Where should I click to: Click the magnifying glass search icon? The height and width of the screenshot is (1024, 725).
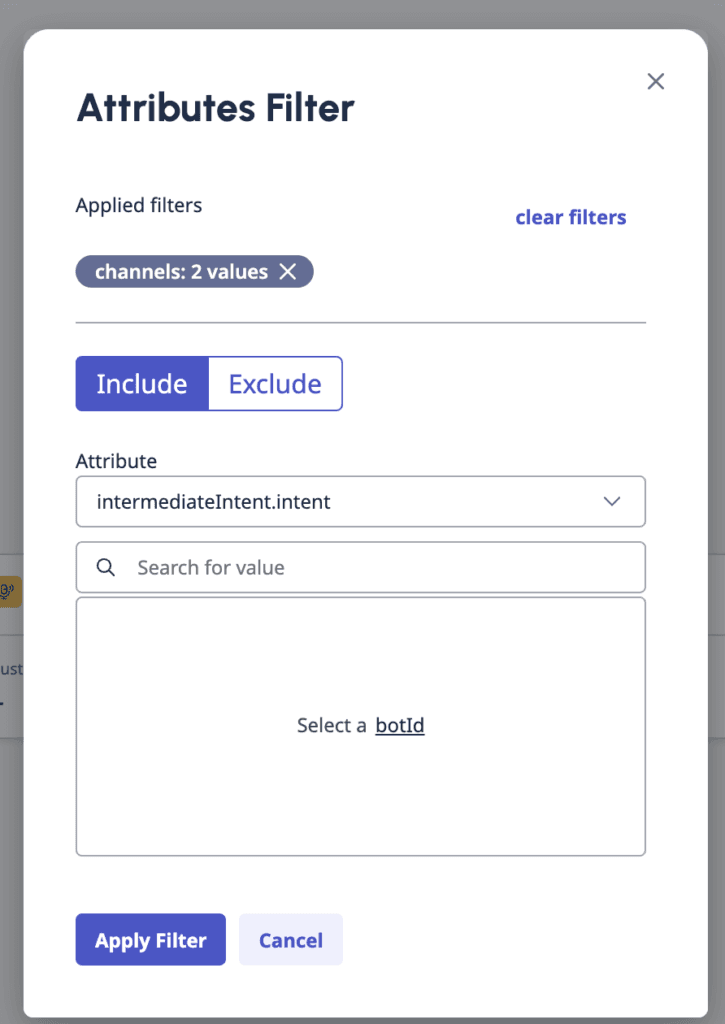click(105, 567)
